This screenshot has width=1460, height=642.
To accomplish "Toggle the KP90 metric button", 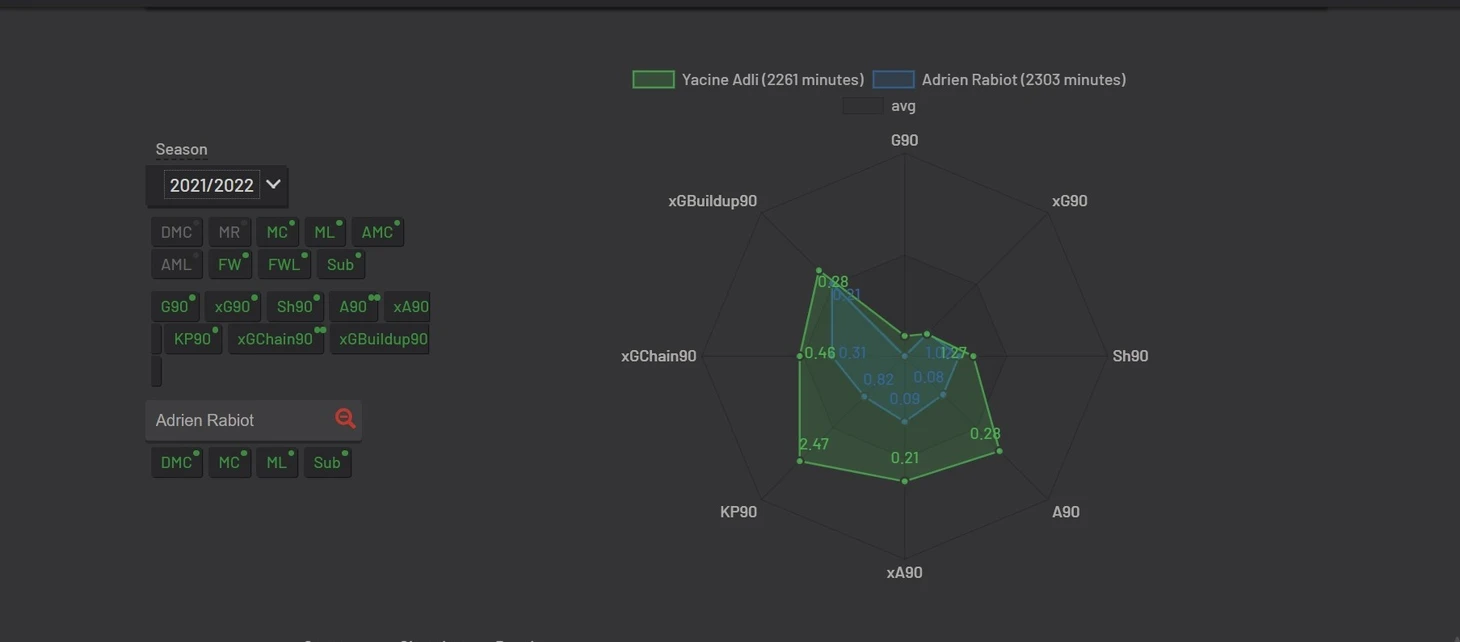I will coord(192,338).
